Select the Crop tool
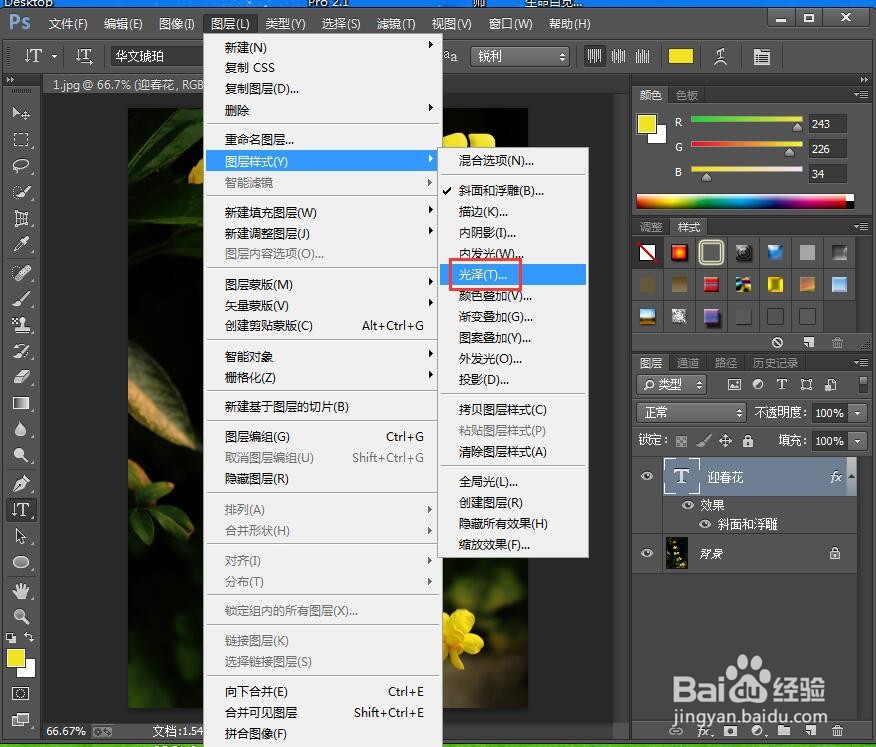876x747 pixels. [x=21, y=218]
